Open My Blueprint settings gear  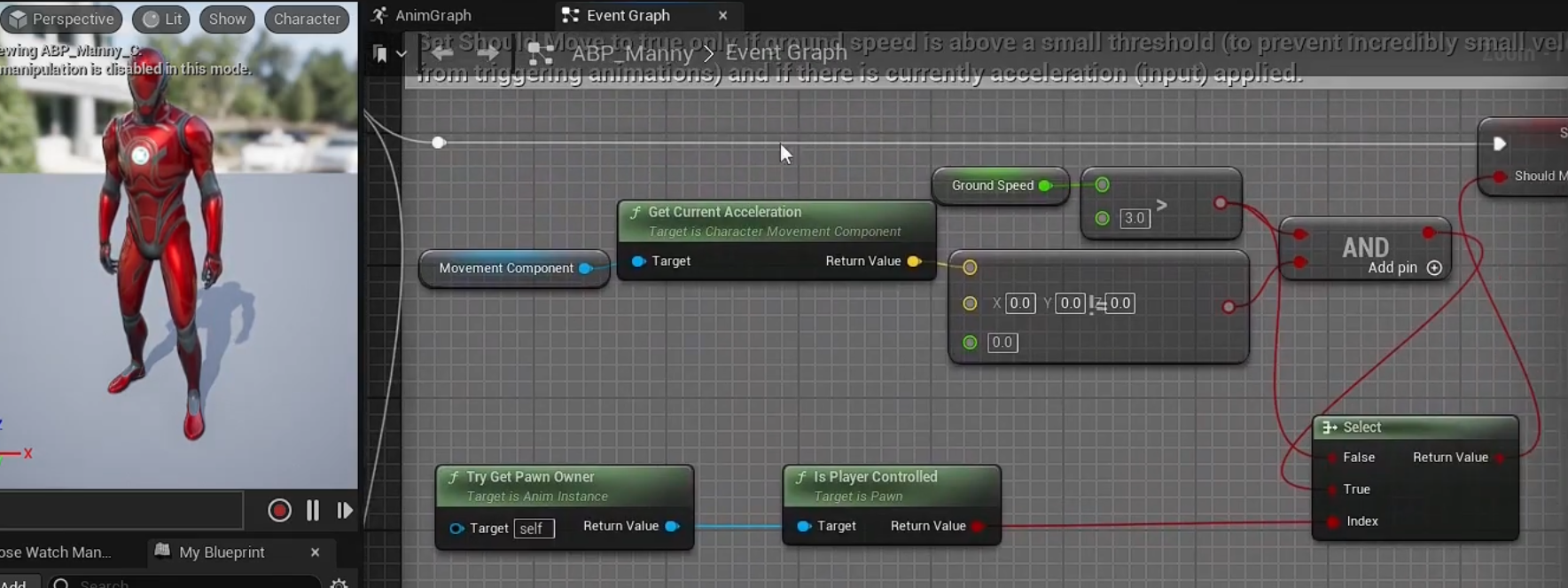tap(339, 584)
